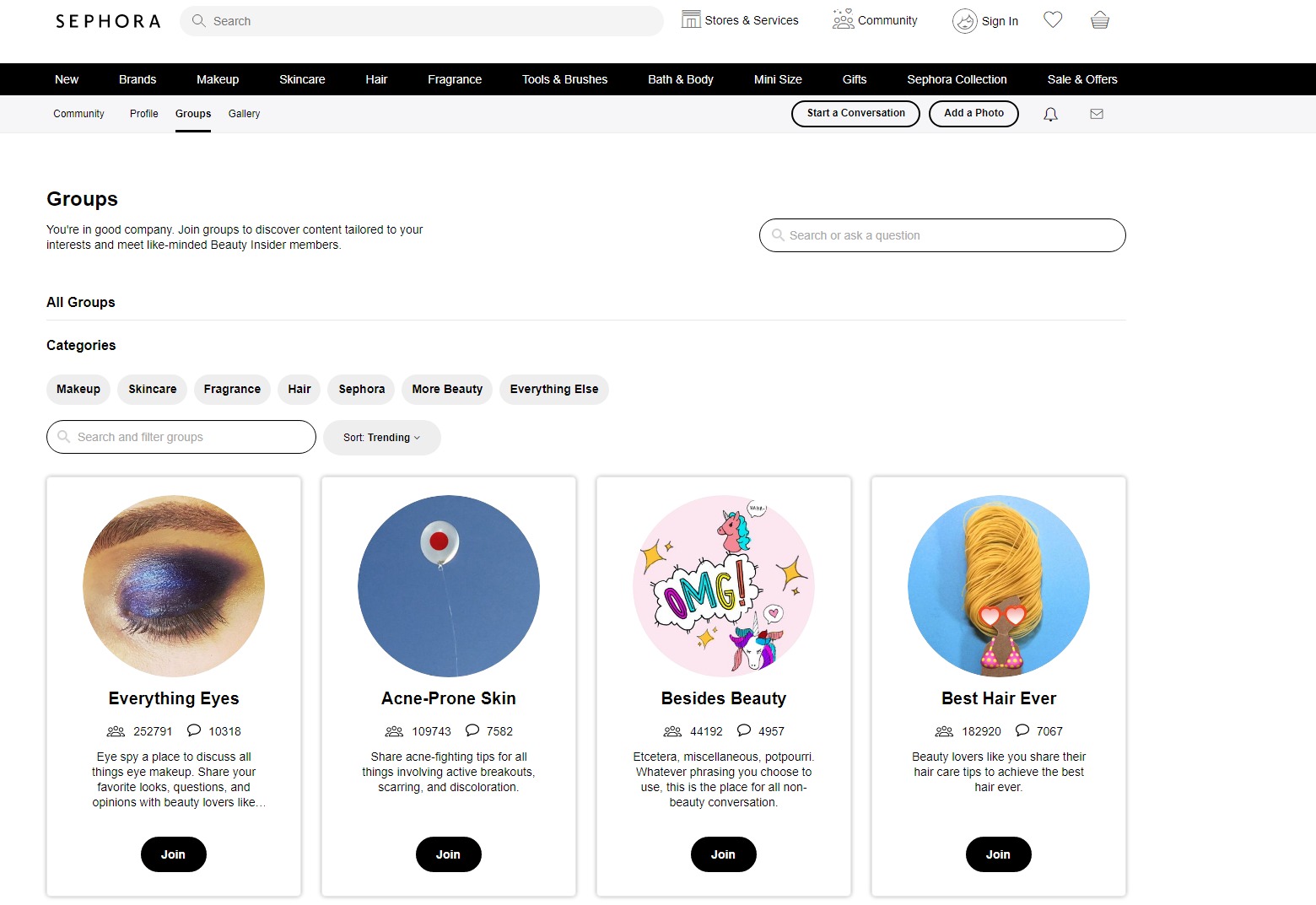1316x905 pixels.
Task: Click magnifier icon in filter groups field
Action: (x=64, y=437)
